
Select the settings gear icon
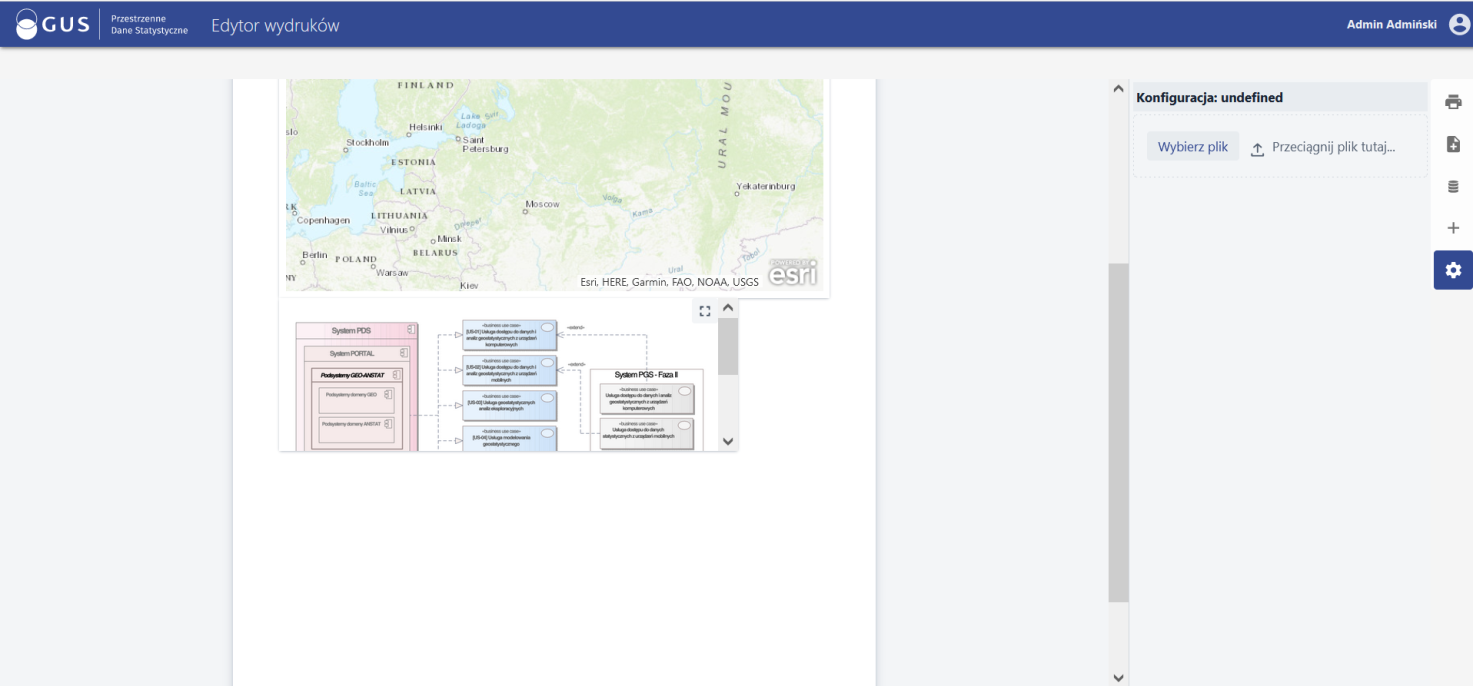point(1453,270)
